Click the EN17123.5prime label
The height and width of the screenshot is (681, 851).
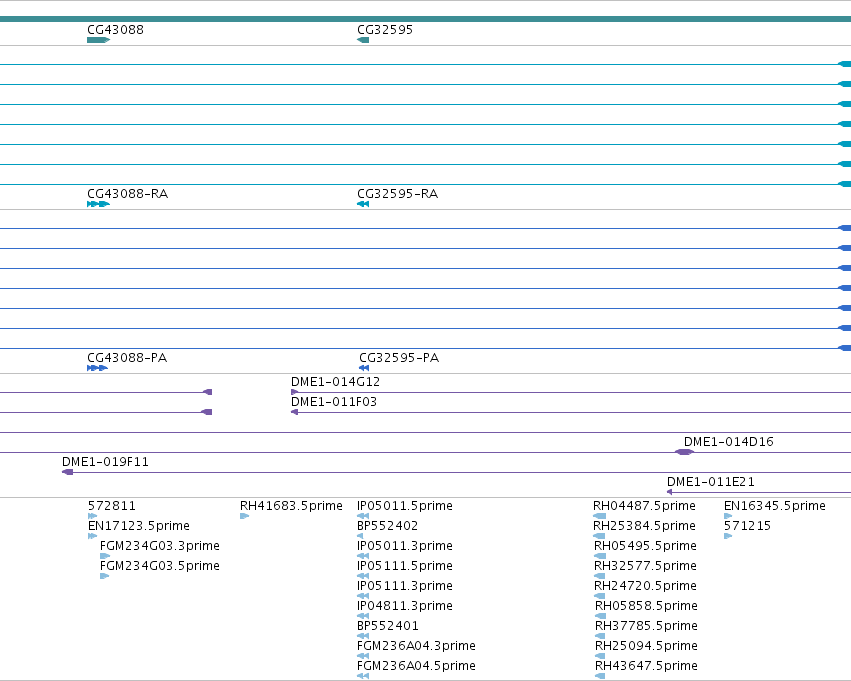click(x=139, y=526)
